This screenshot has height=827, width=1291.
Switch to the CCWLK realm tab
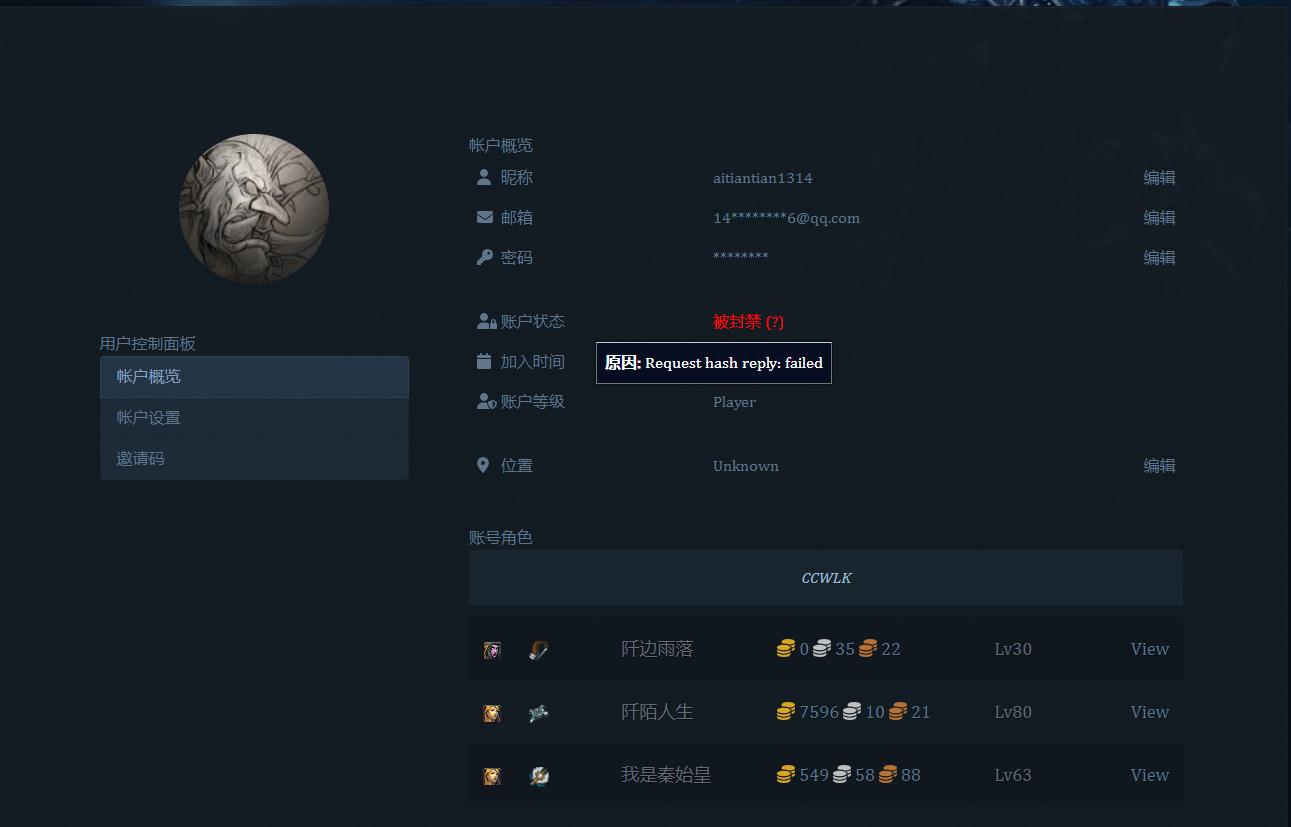826,577
